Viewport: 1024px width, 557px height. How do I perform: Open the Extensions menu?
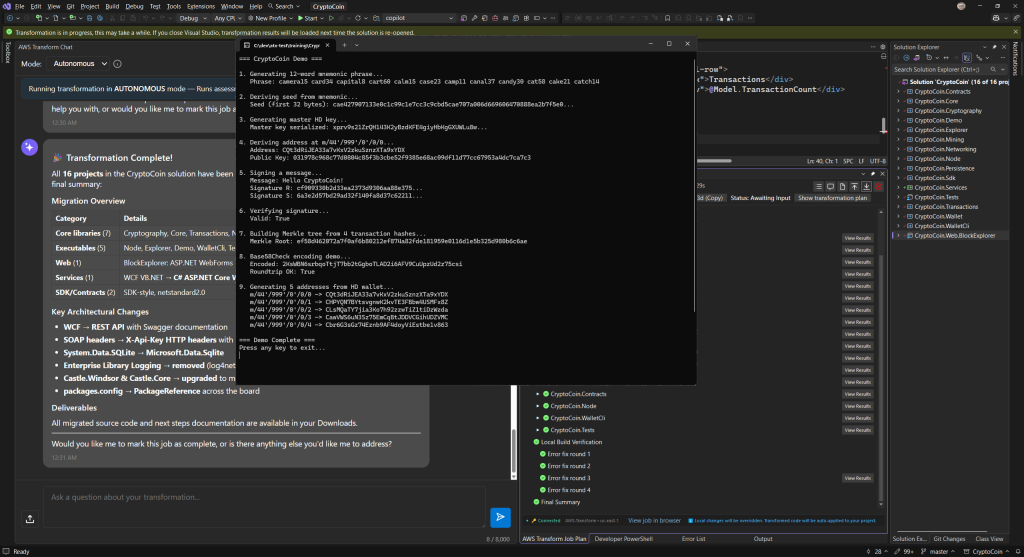200,6
